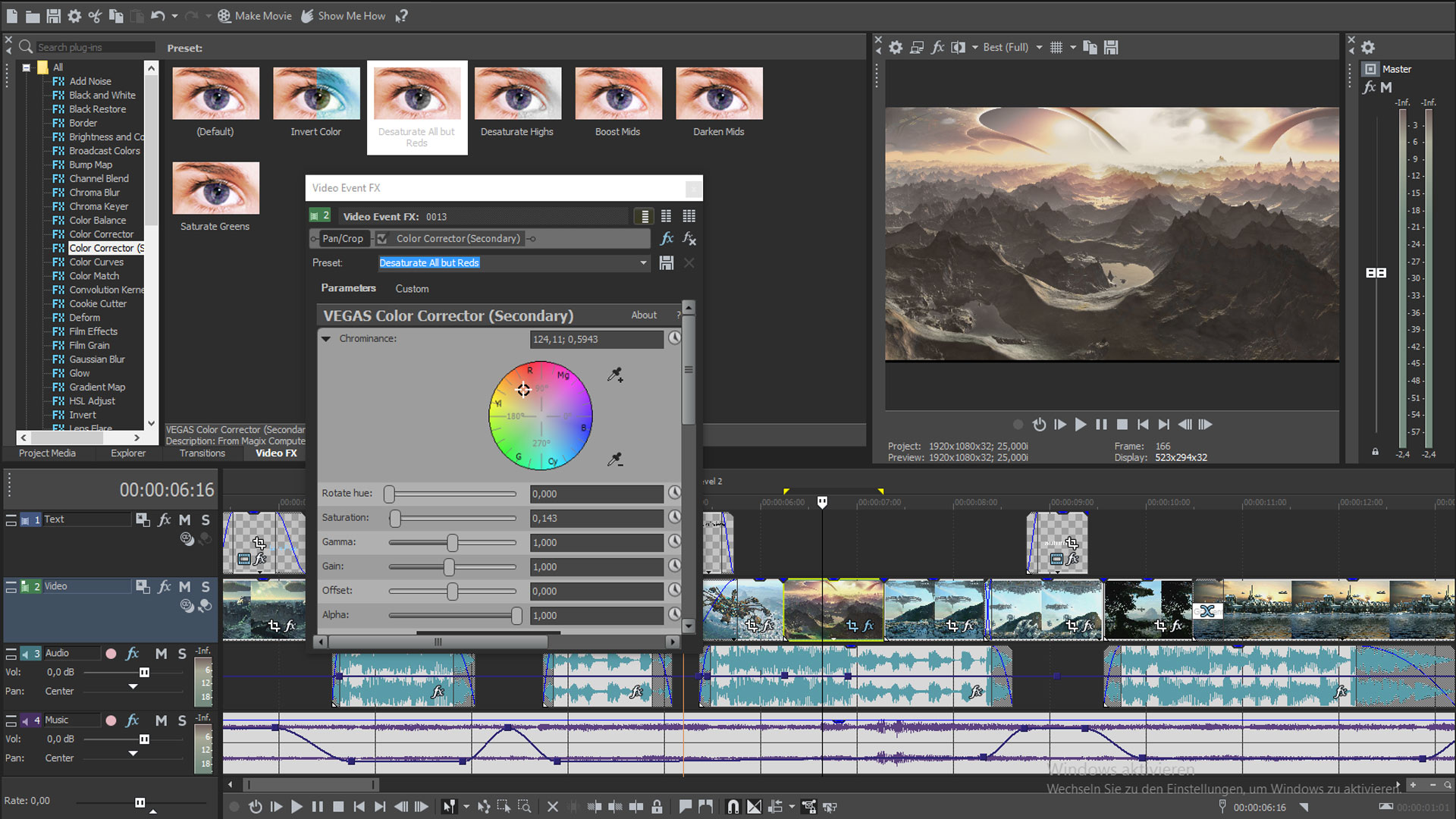Save current settings as a new preset
Viewport: 1456px width, 819px height.
667,262
